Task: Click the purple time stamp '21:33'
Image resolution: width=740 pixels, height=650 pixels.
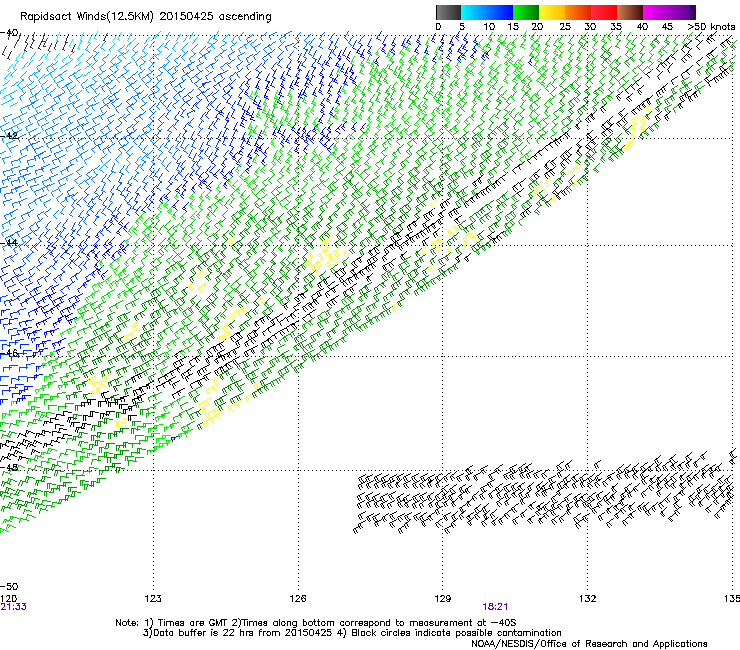Action: coord(14,607)
